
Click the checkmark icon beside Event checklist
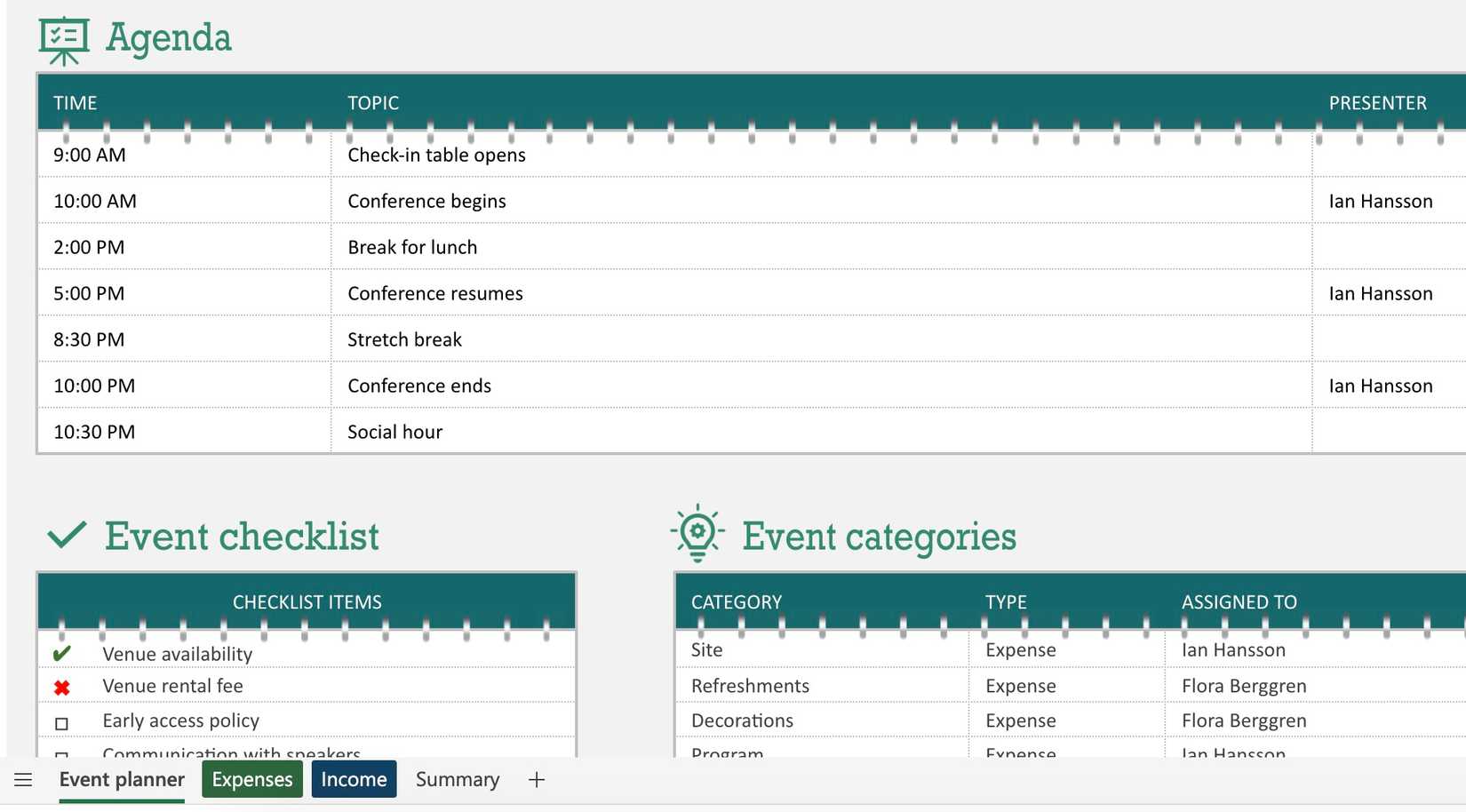click(68, 534)
